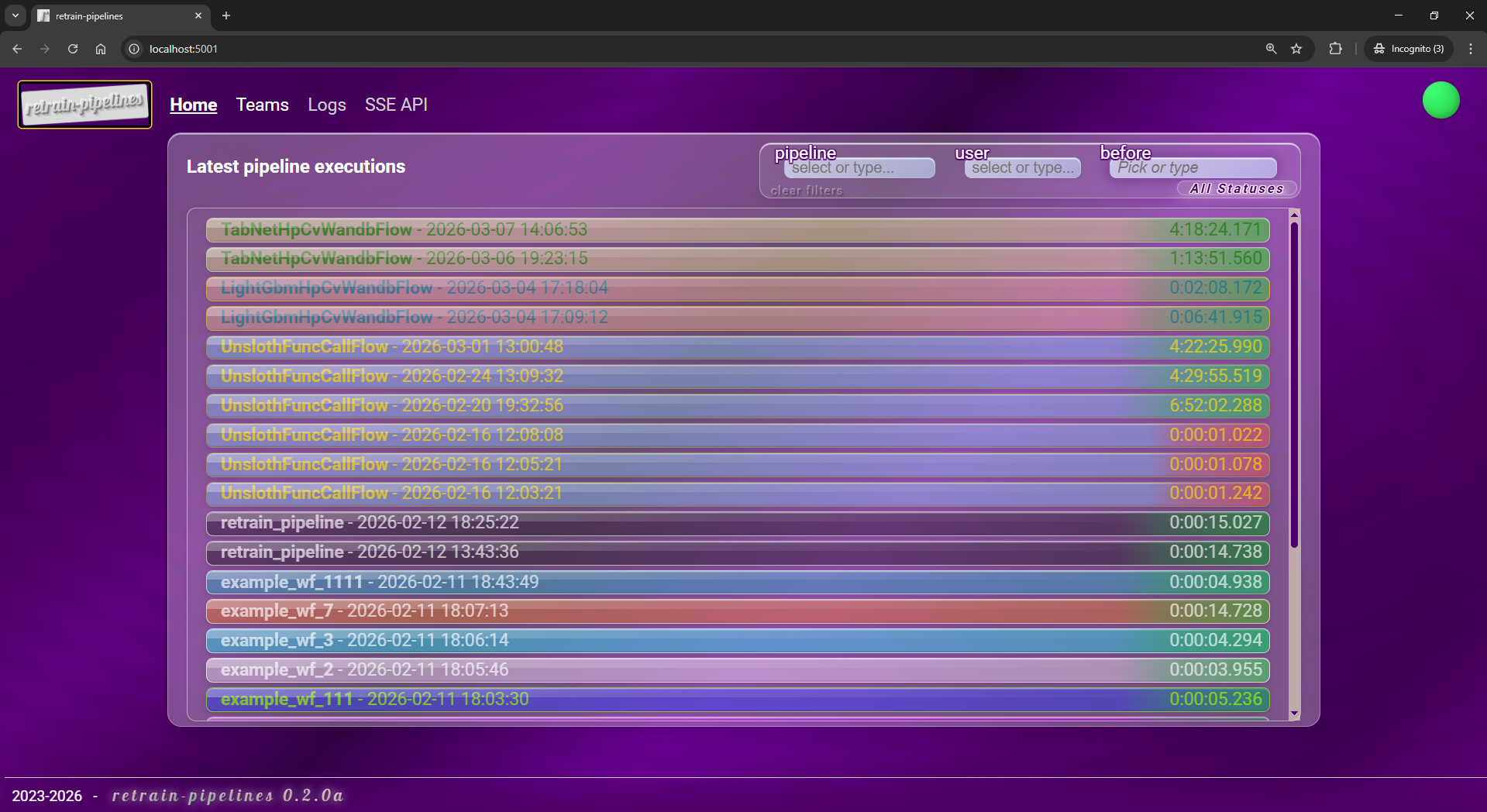Select the retrain-pipelines browser tab

pyautogui.click(x=120, y=15)
